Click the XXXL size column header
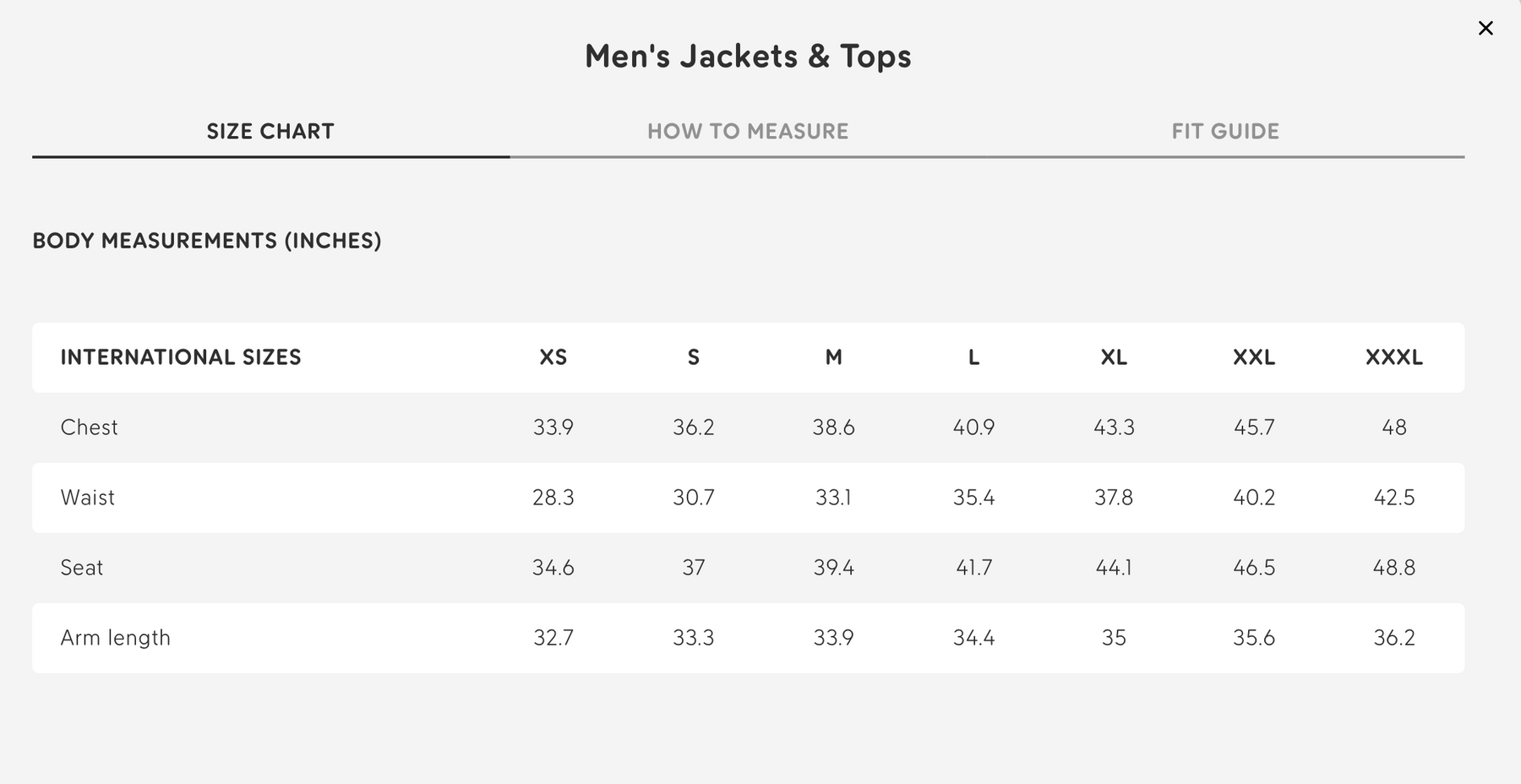This screenshot has height=784, width=1521. point(1394,357)
